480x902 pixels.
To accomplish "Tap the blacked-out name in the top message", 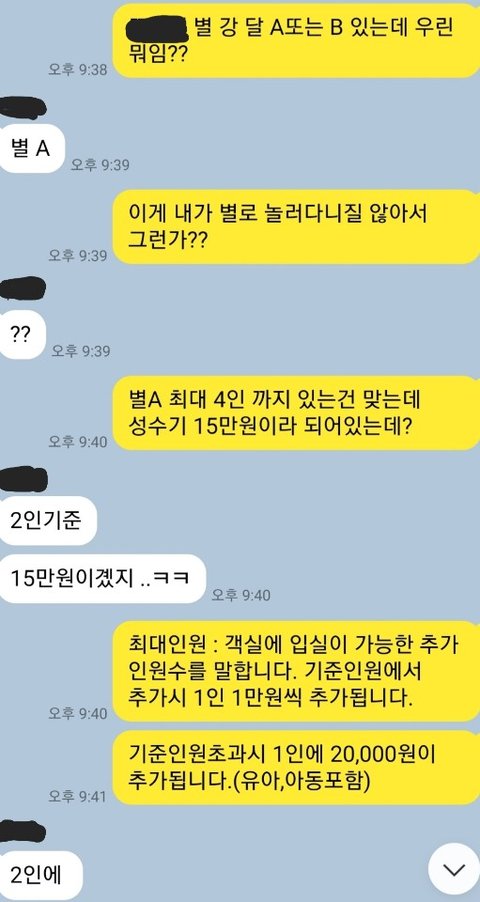I will pos(156,28).
